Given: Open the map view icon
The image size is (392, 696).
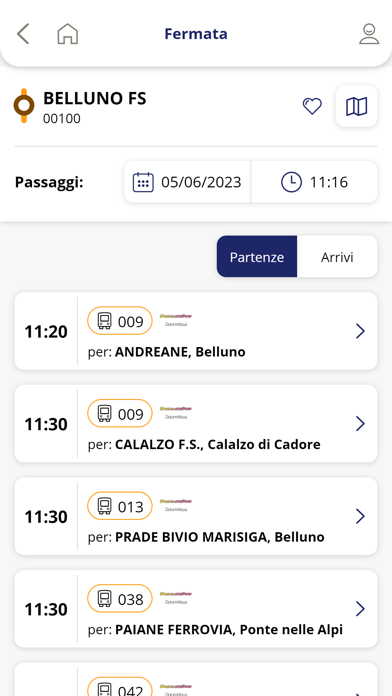Looking at the screenshot, I should pyautogui.click(x=356, y=107).
